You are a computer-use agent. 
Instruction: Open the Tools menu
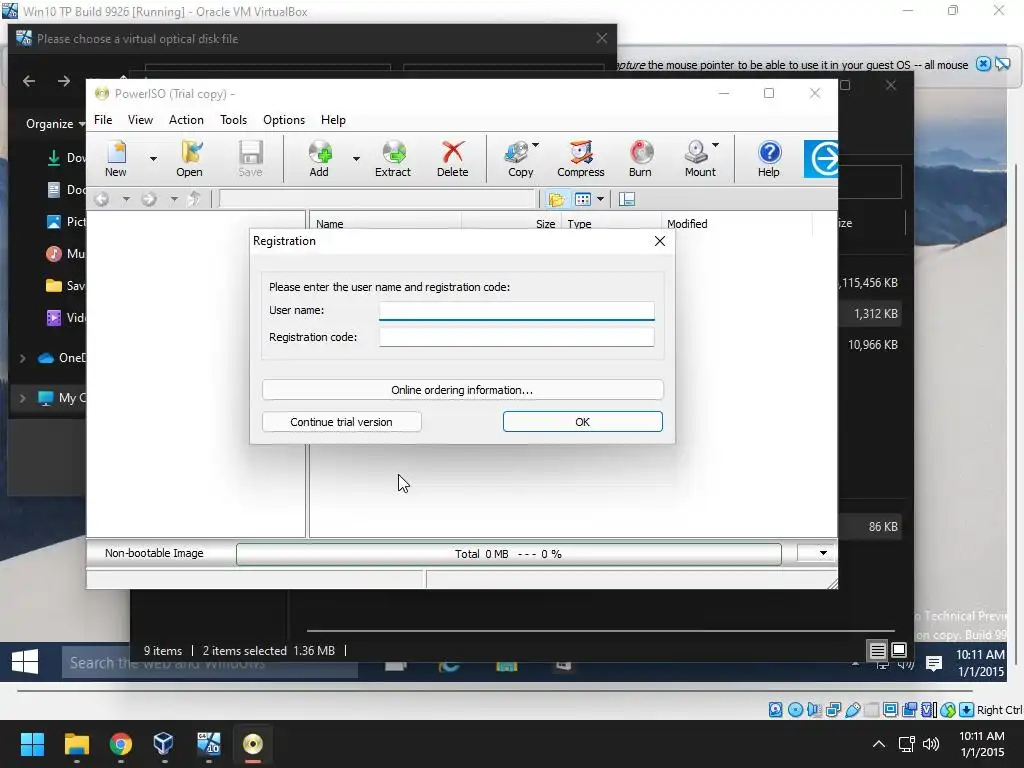233,120
